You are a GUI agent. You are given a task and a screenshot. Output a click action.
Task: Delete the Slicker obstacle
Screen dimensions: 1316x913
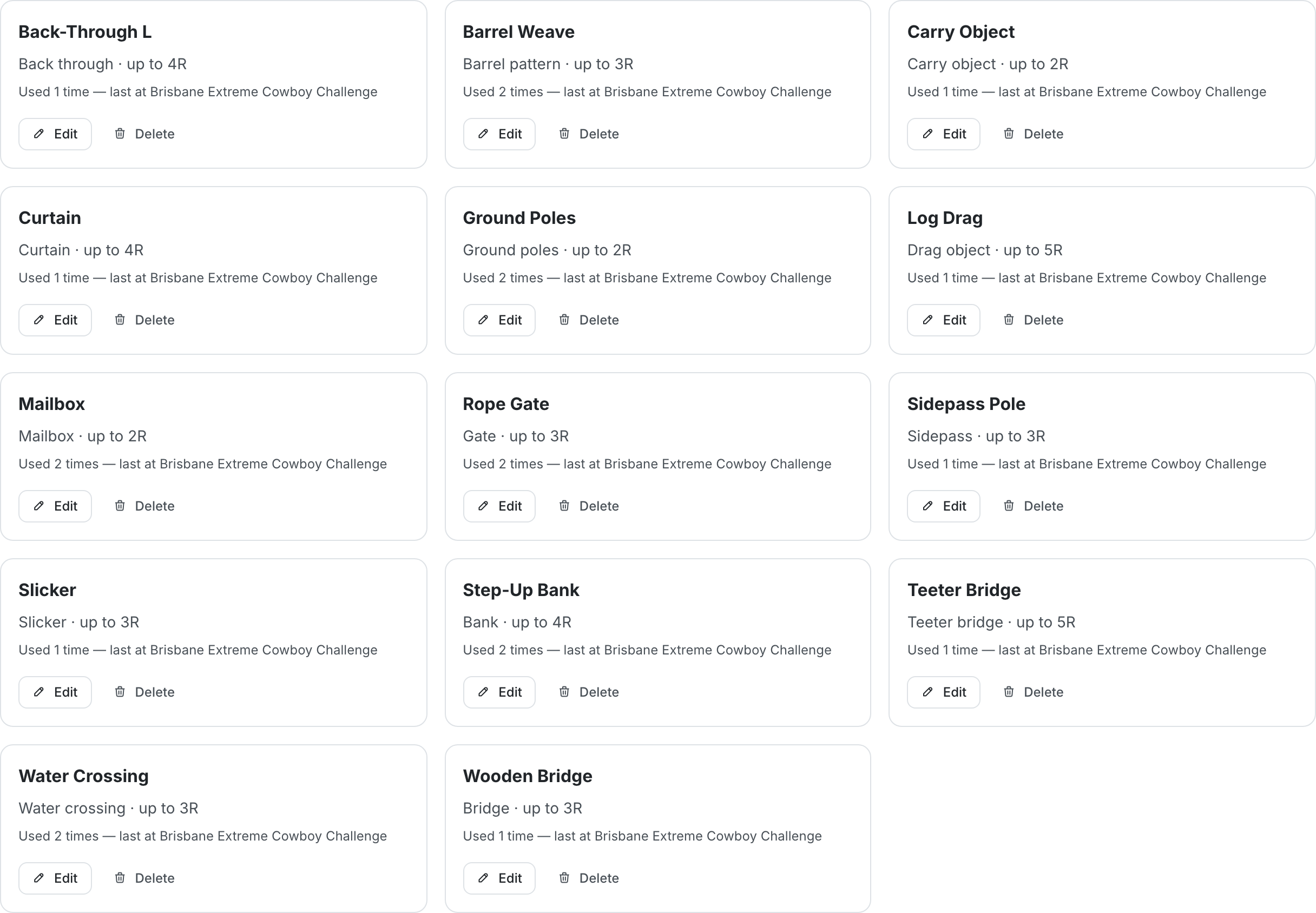click(x=144, y=692)
